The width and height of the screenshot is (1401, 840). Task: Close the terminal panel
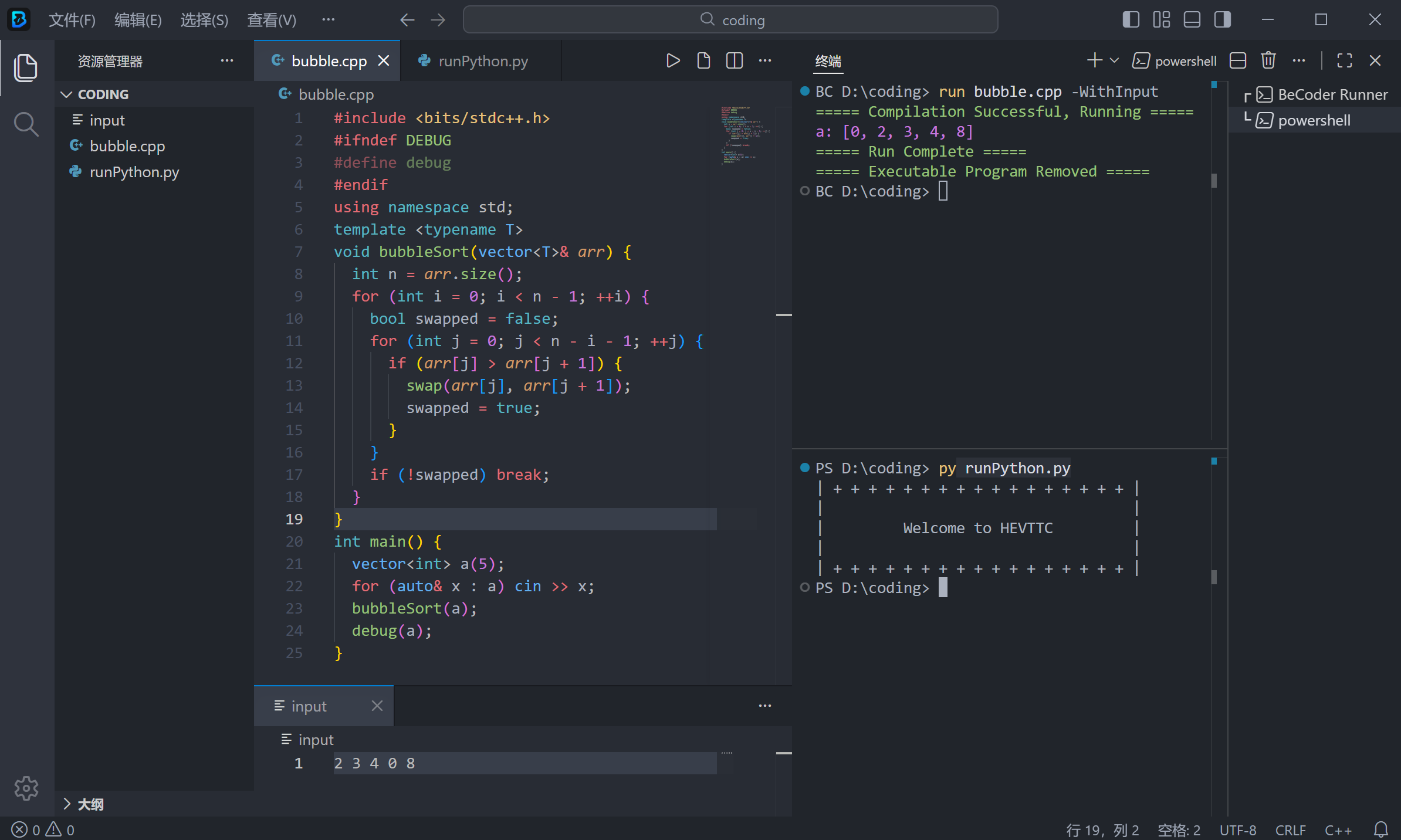click(1375, 60)
